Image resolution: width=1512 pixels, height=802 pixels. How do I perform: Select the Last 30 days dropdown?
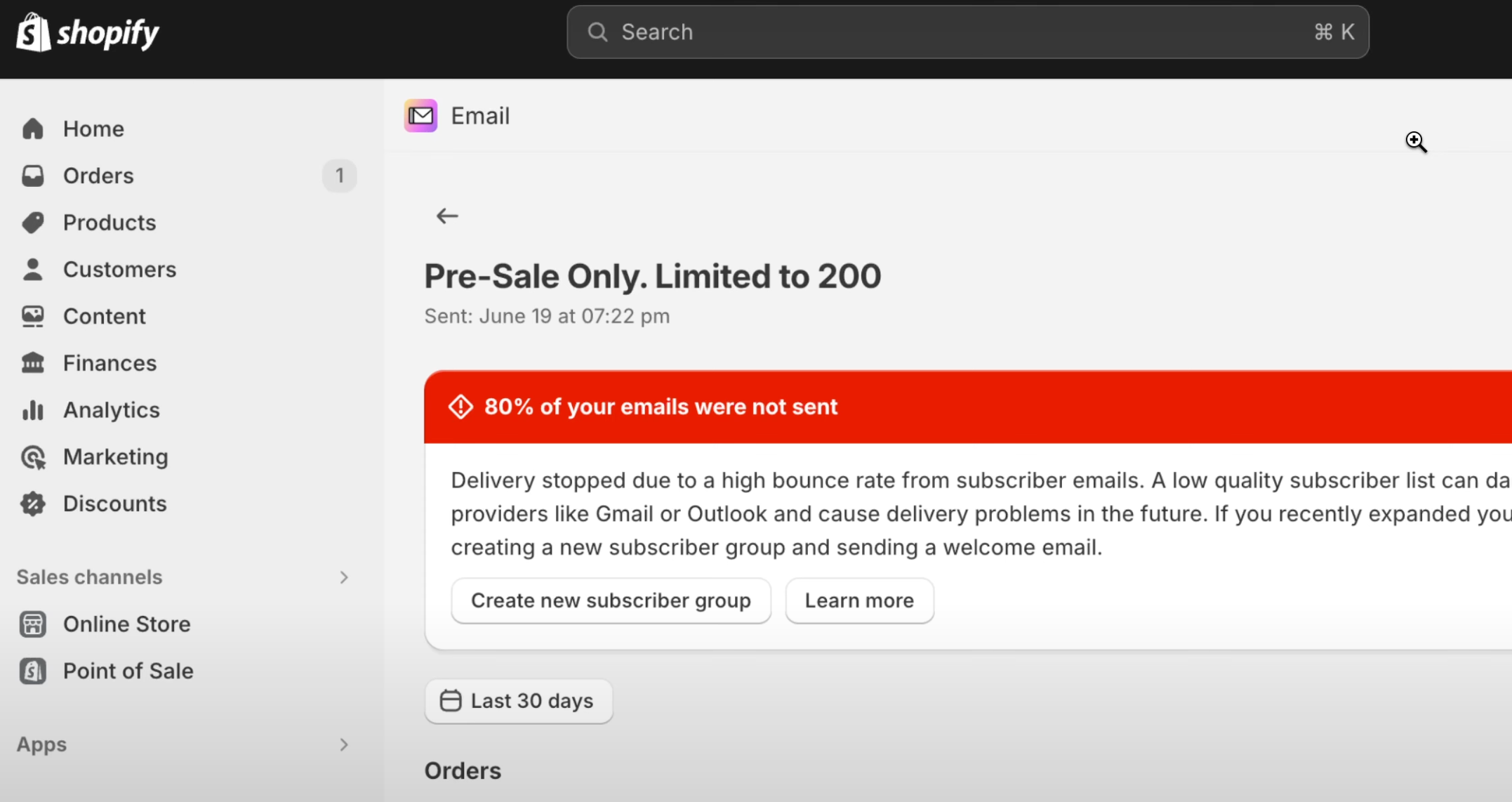point(518,700)
